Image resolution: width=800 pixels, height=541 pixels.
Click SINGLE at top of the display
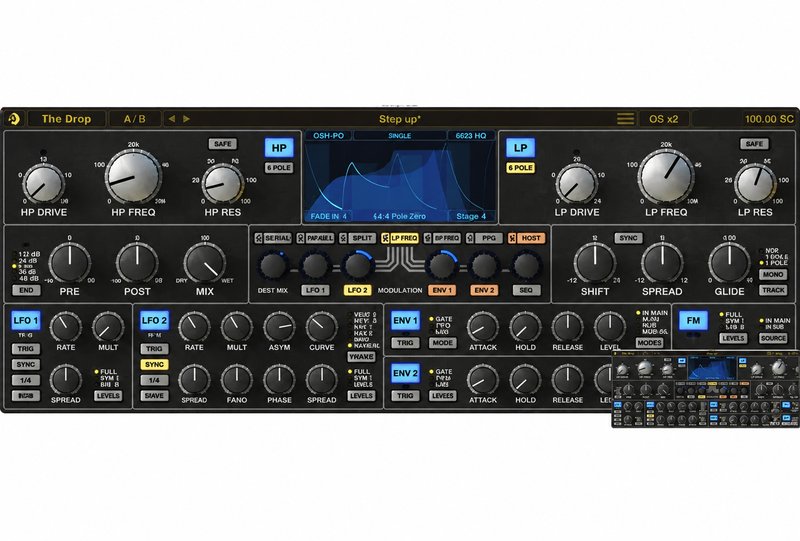[x=399, y=136]
